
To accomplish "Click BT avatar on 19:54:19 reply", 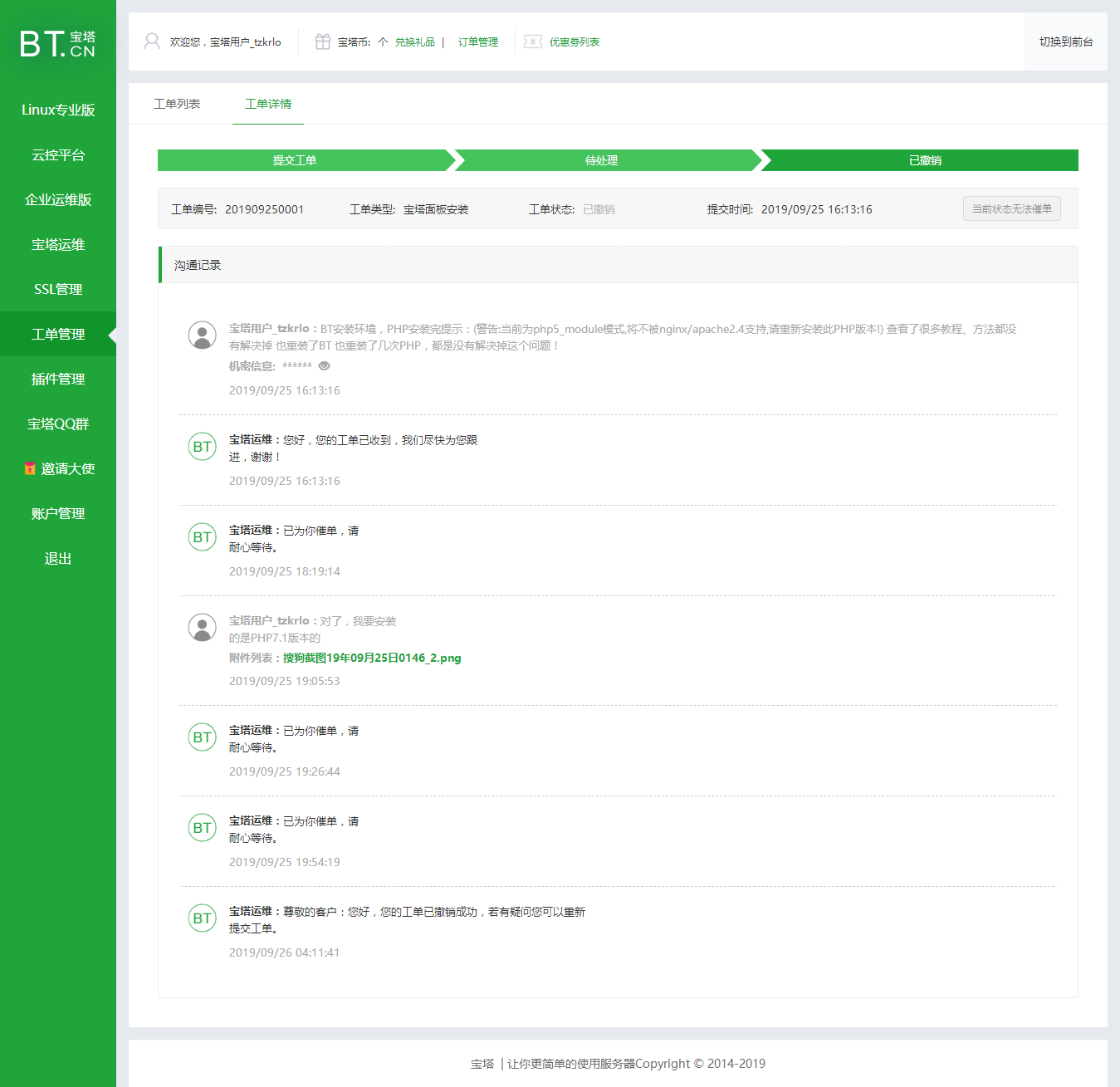I will pos(202,827).
